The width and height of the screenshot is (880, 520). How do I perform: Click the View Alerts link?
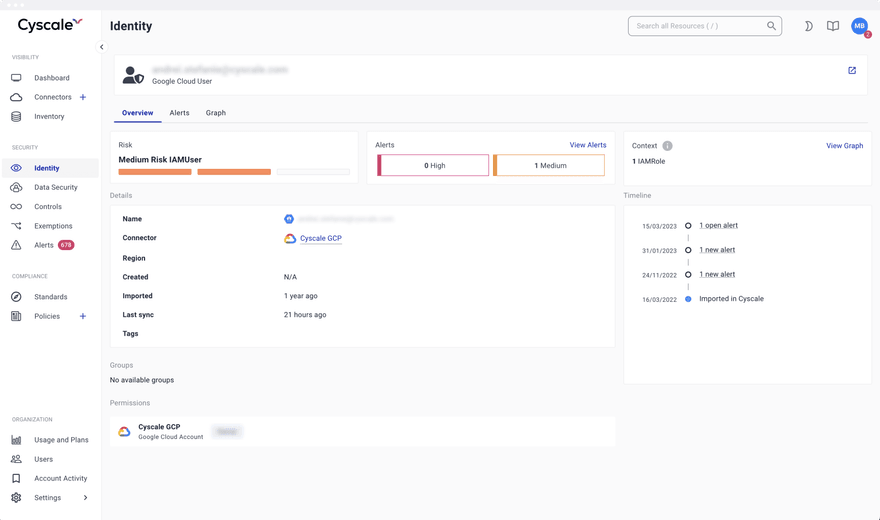pos(587,145)
